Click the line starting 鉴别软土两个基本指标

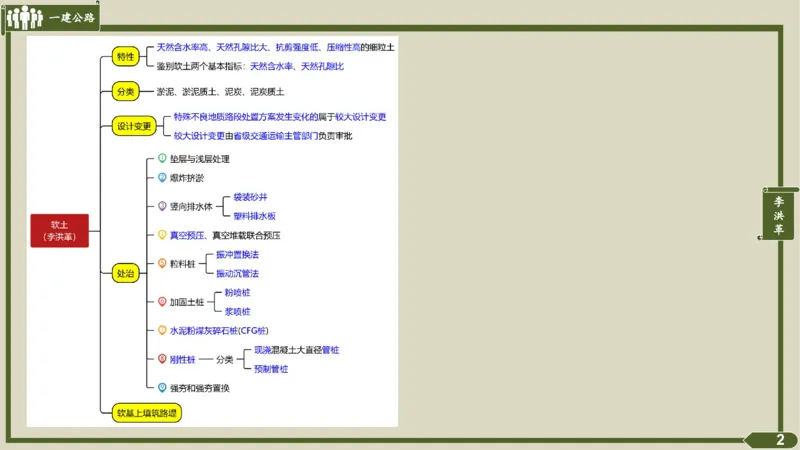(250, 66)
